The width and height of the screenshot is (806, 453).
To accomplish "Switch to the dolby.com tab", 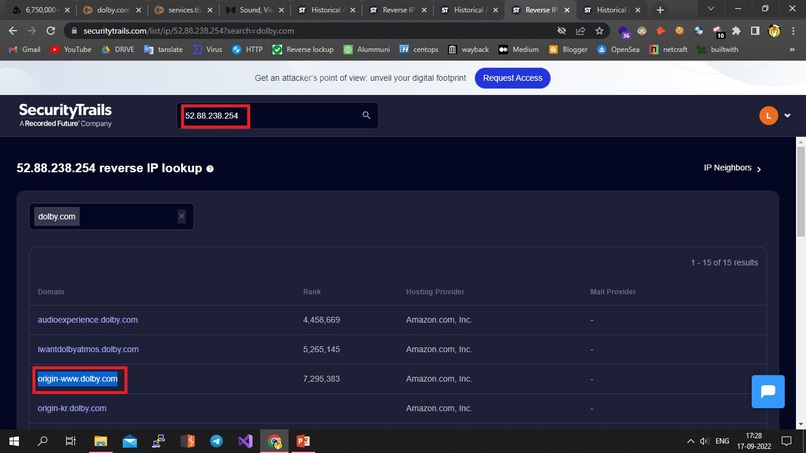I will (112, 10).
